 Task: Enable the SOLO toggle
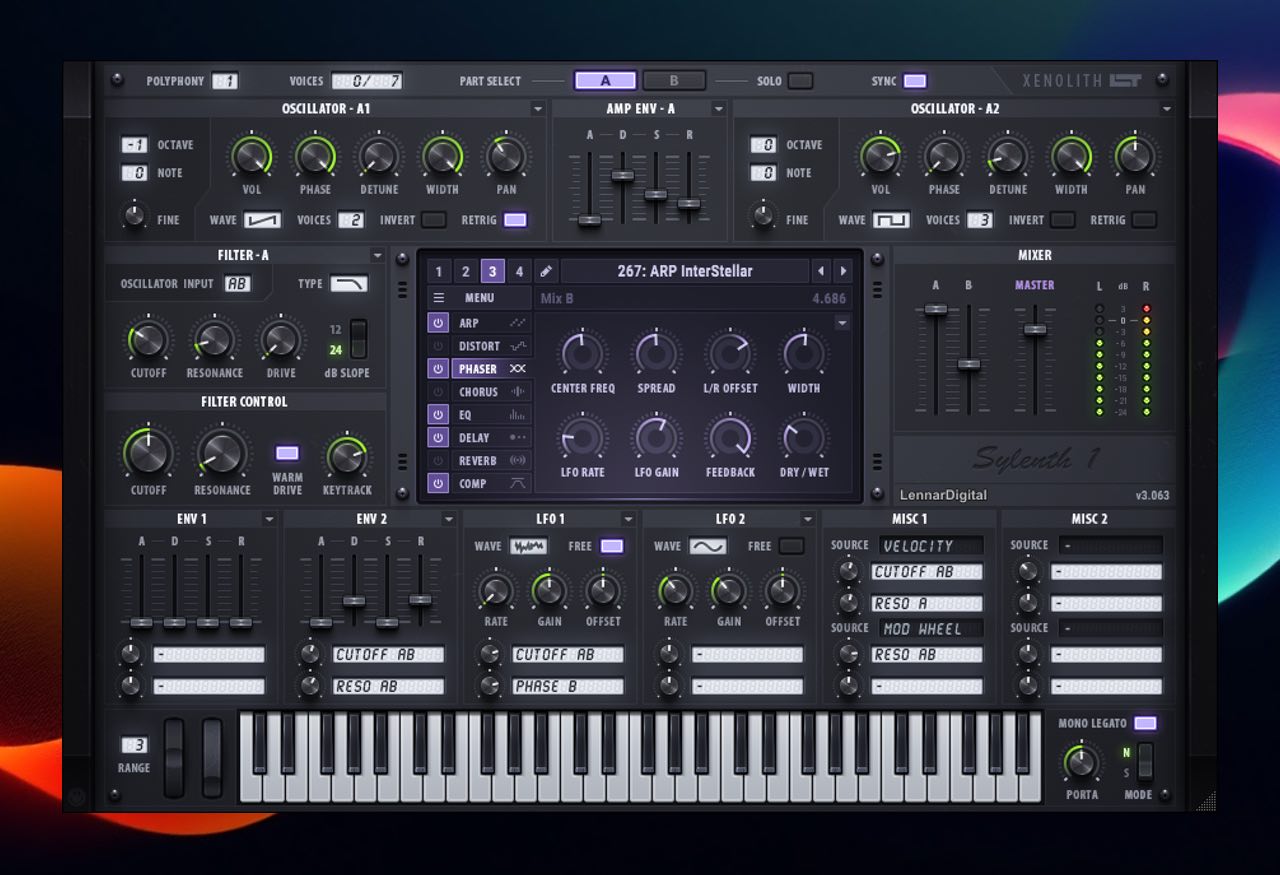[x=800, y=81]
